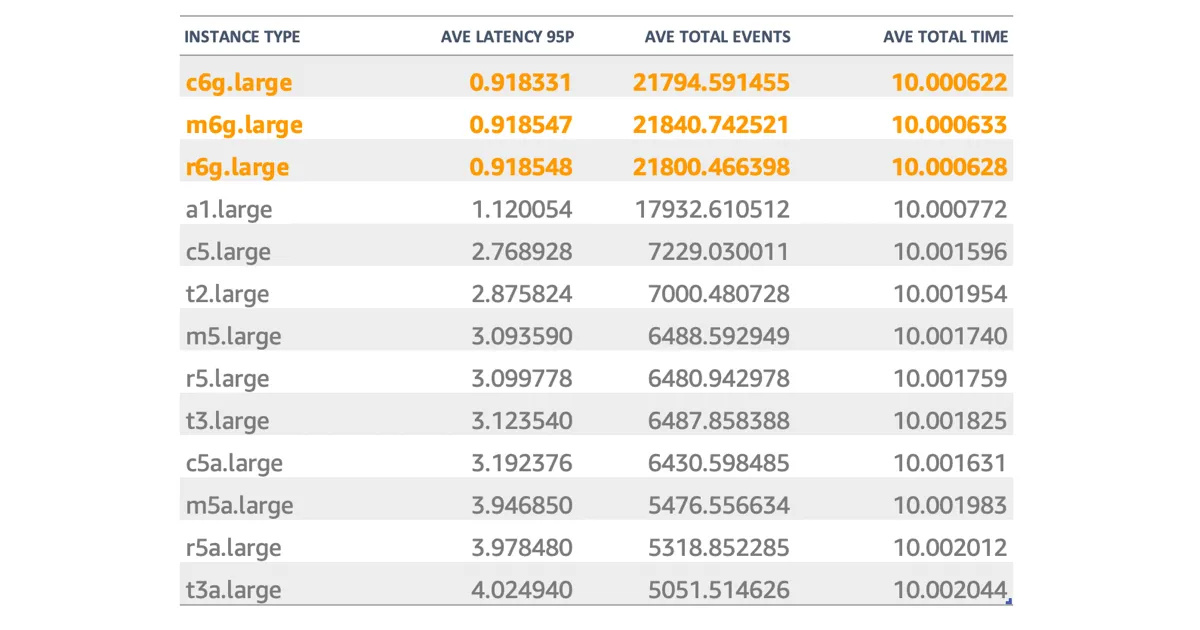Click total events value 6480.942978

[x=719, y=378]
